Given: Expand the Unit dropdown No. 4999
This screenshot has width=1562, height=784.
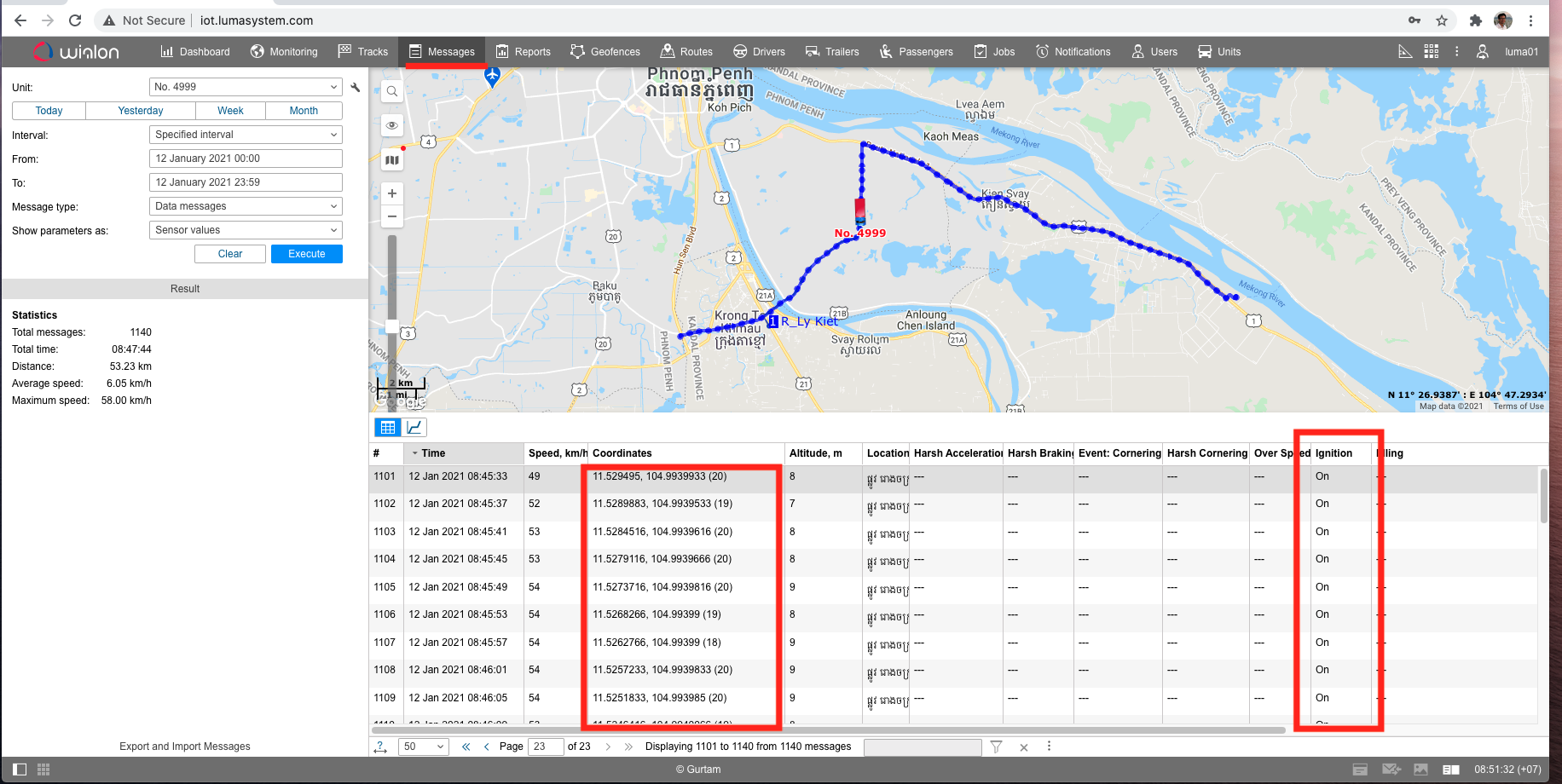Looking at the screenshot, I should tap(246, 87).
